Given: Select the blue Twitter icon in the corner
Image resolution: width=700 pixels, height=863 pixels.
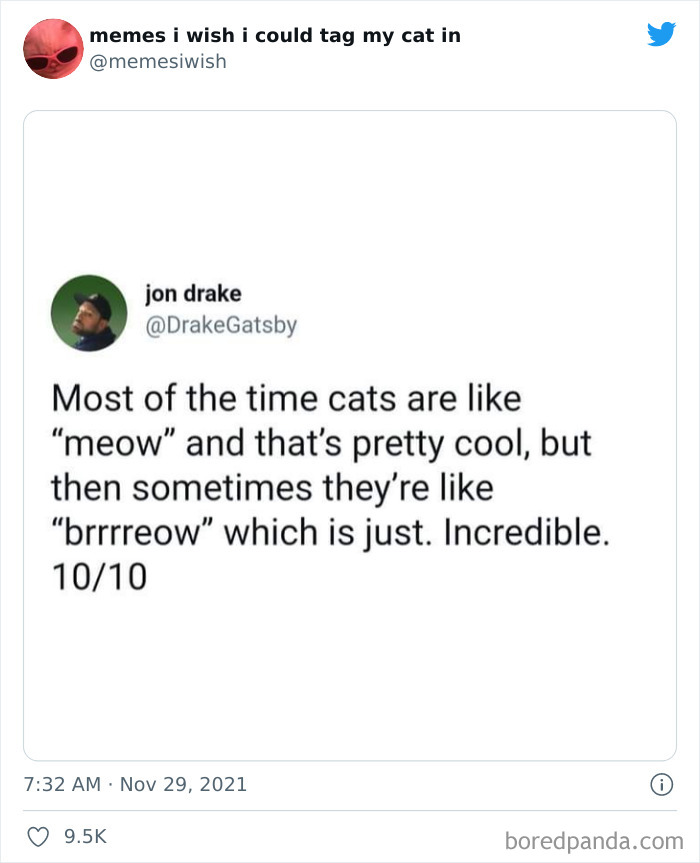Looking at the screenshot, I should coord(661,33).
